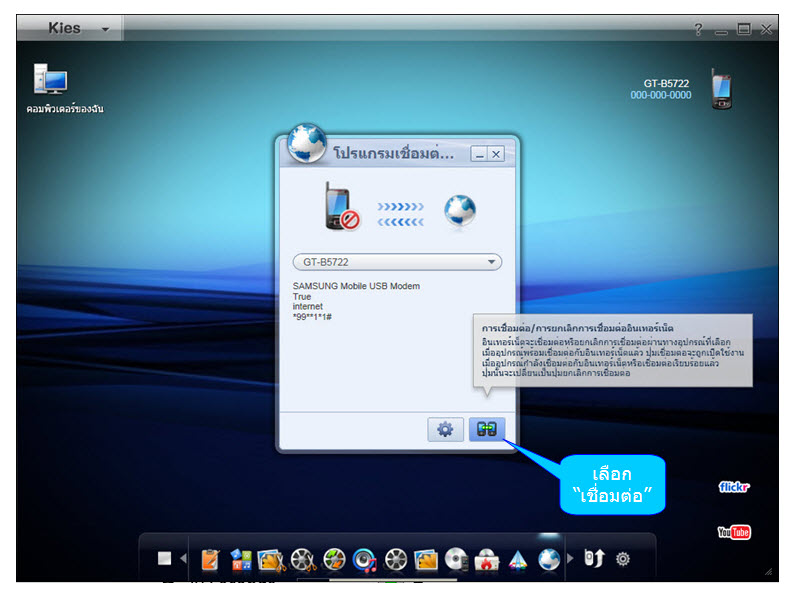Image resolution: width=802 pixels, height=601 pixels.
Task: Open the music player speaker icon
Action: click(365, 560)
